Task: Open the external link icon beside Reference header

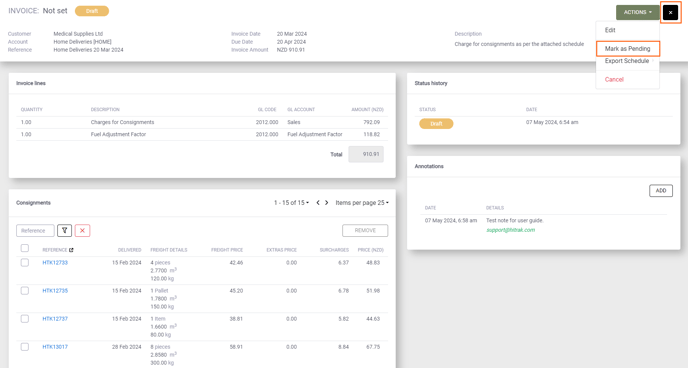Action: pos(71,250)
